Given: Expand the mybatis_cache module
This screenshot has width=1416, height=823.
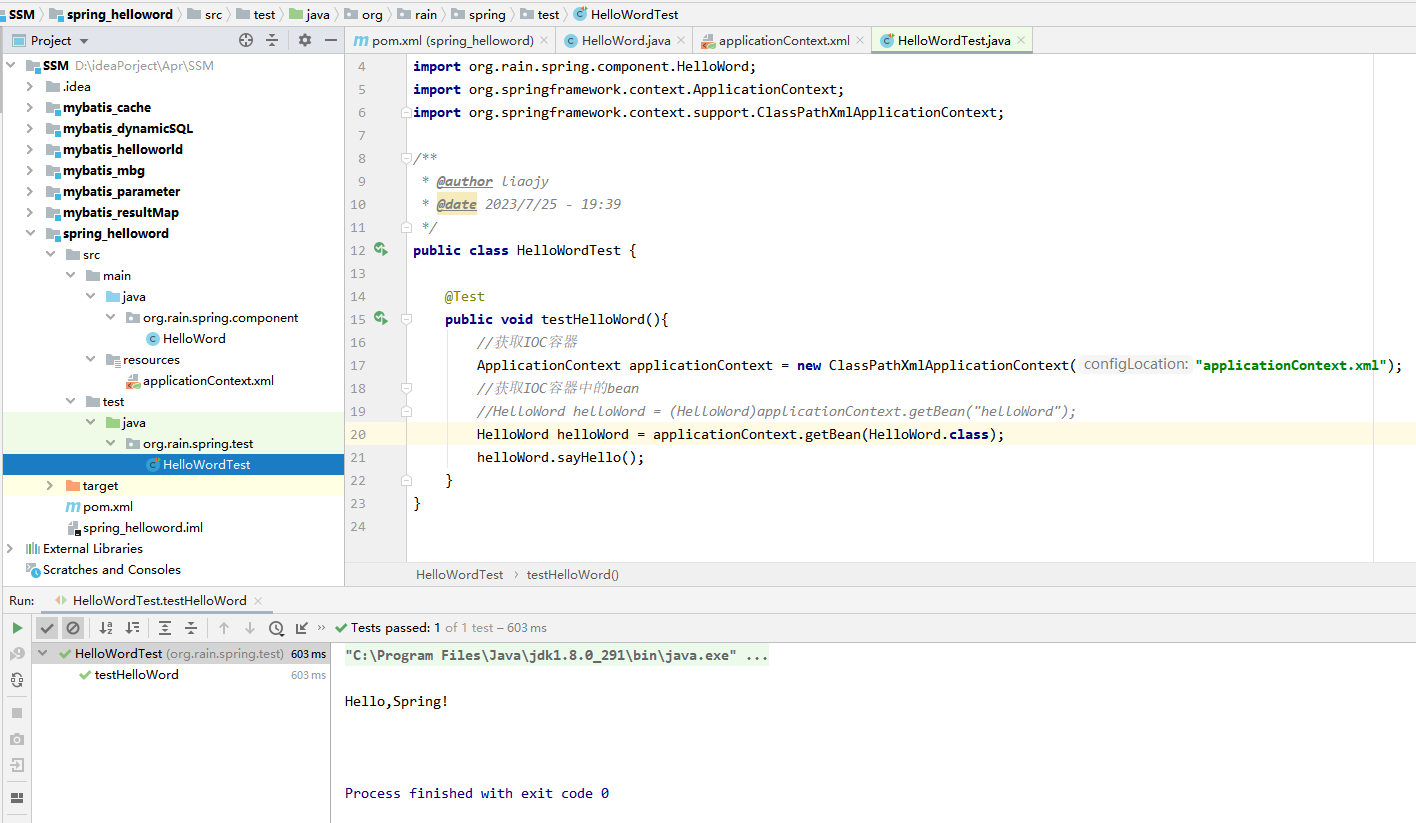Looking at the screenshot, I should pos(30,108).
